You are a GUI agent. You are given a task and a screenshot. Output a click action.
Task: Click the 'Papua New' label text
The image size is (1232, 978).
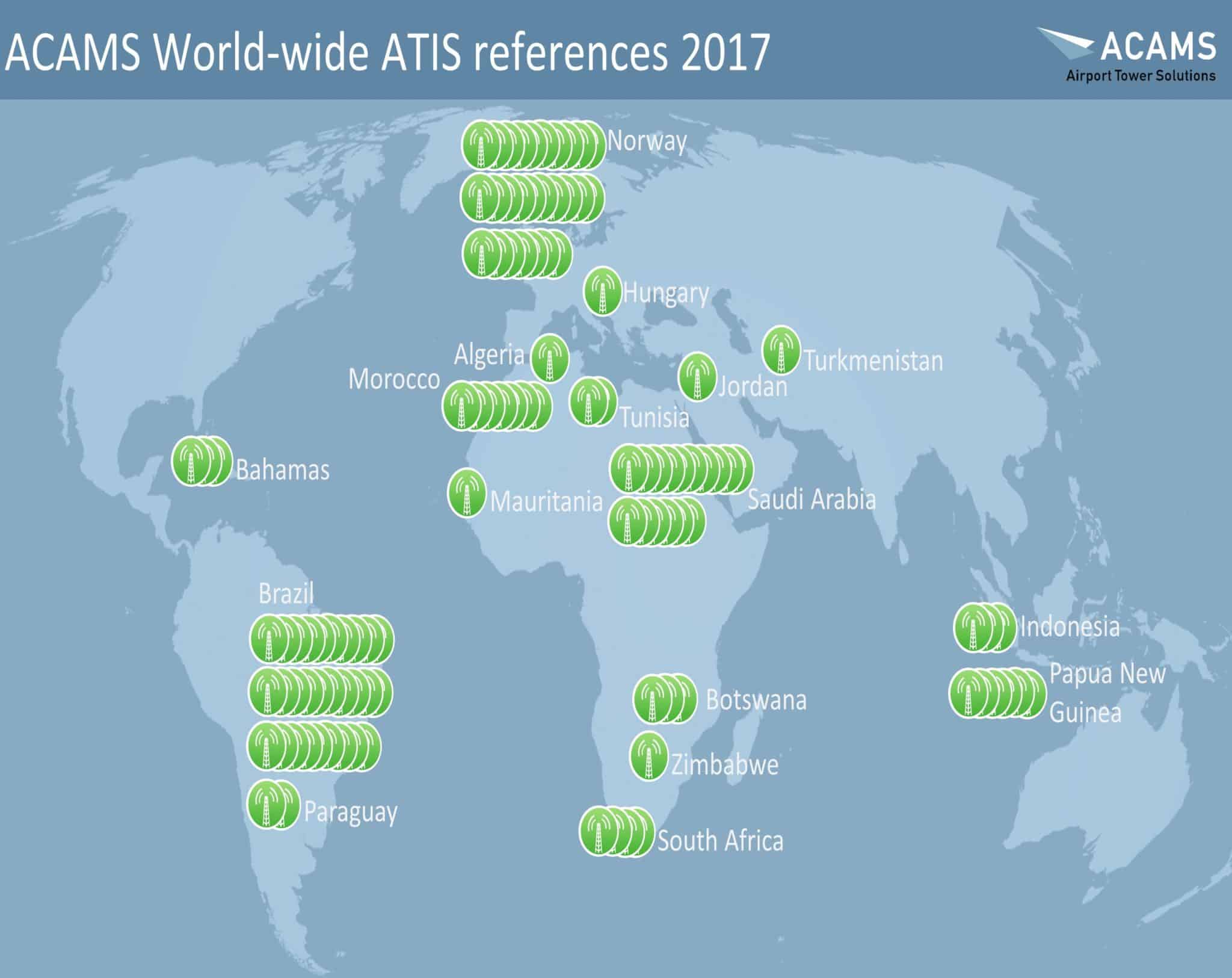click(x=1107, y=675)
